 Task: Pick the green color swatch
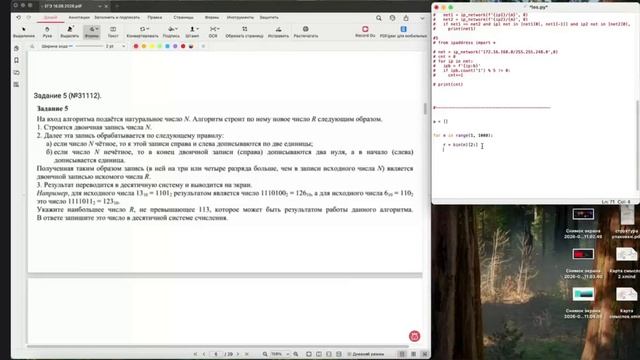click(x=160, y=46)
